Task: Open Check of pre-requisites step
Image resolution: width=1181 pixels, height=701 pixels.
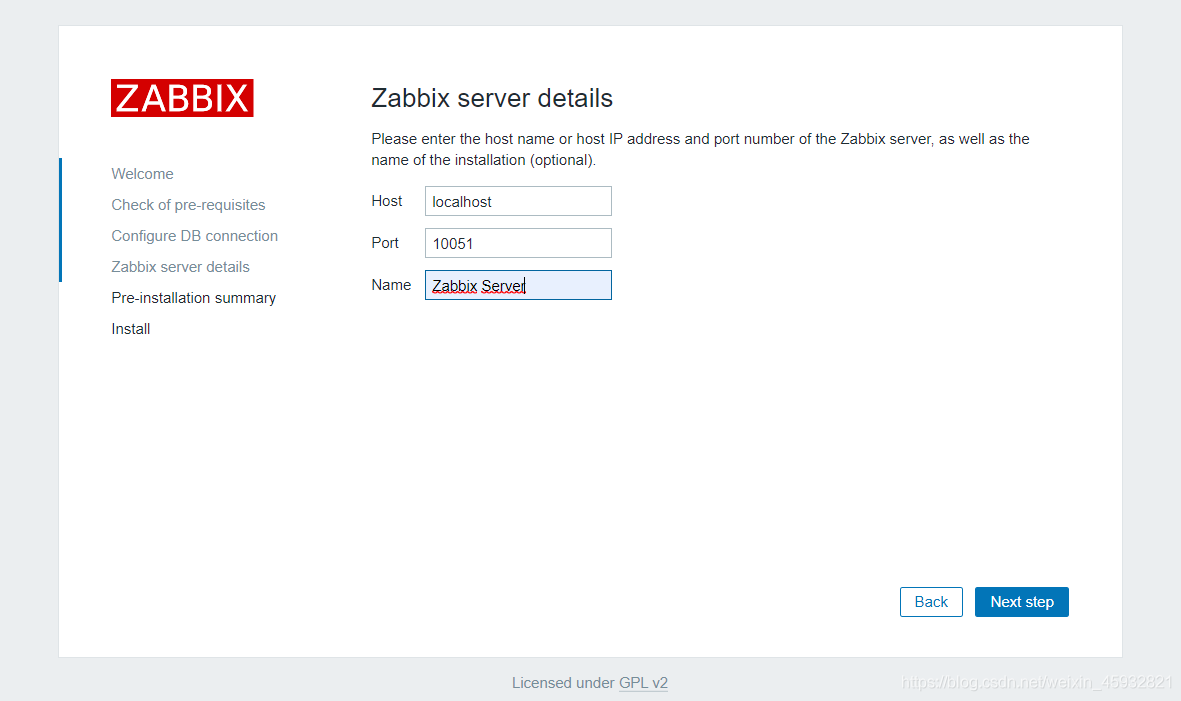Action: point(188,205)
